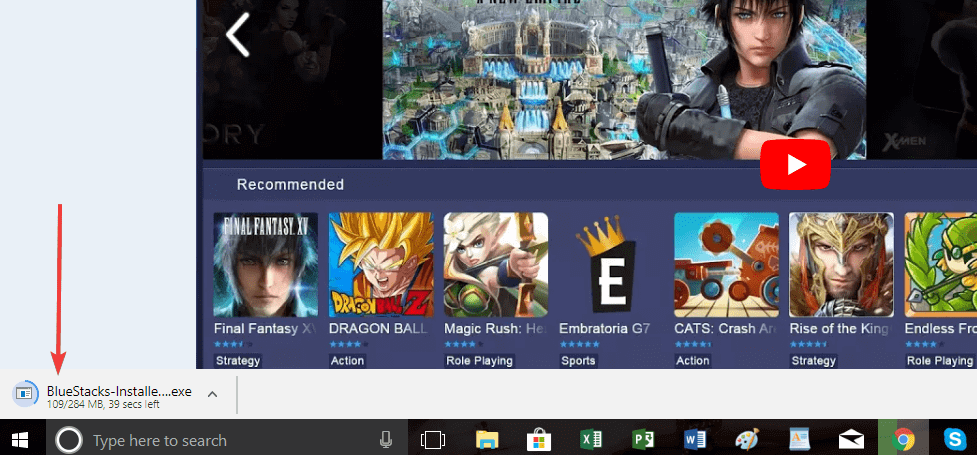Click the Strategy tag under Final Fantasy
Image resolution: width=977 pixels, height=455 pixels.
(237, 361)
